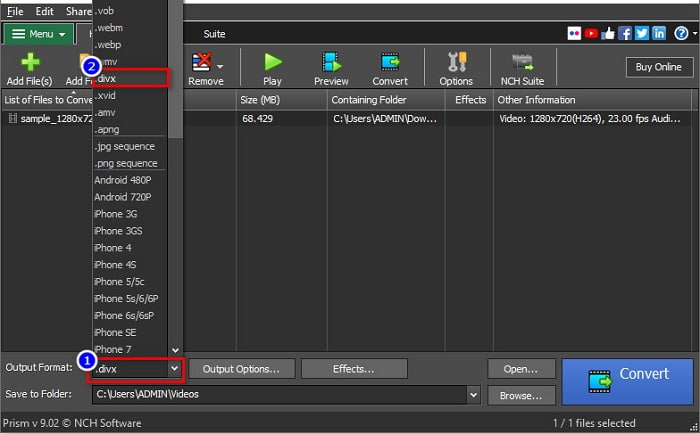The width and height of the screenshot is (700, 434).
Task: Choose the iPhone 4 preset
Action: click(x=130, y=248)
